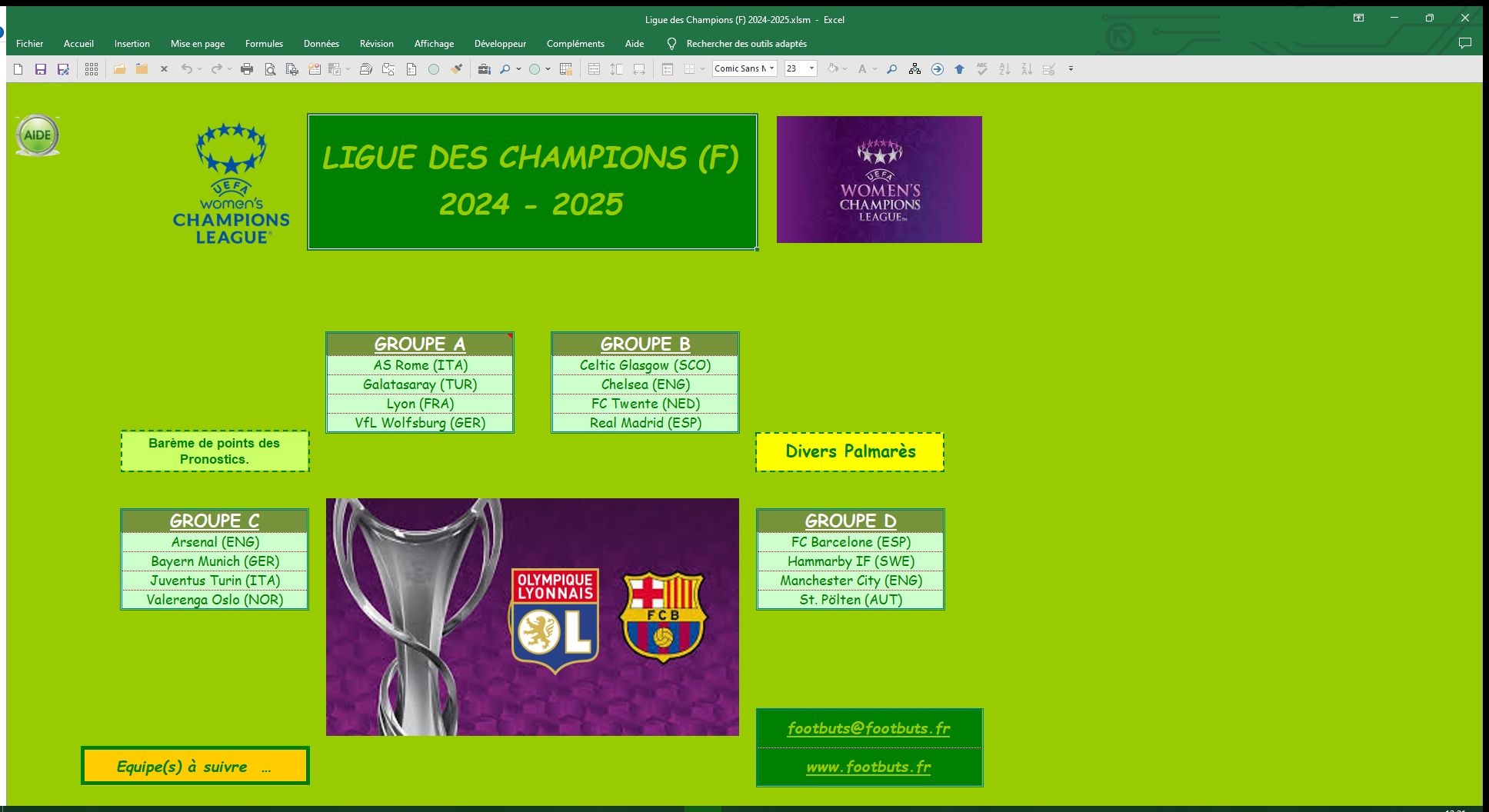1489x812 pixels.
Task: Open the footbuts@footbuts.fr email link
Action: [868, 728]
